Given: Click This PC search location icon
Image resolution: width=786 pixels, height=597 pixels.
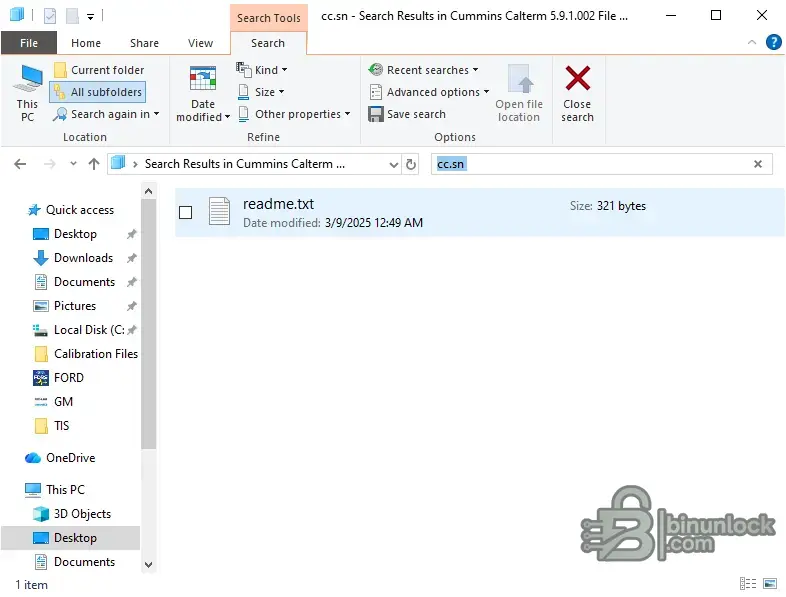Looking at the screenshot, I should (x=28, y=93).
